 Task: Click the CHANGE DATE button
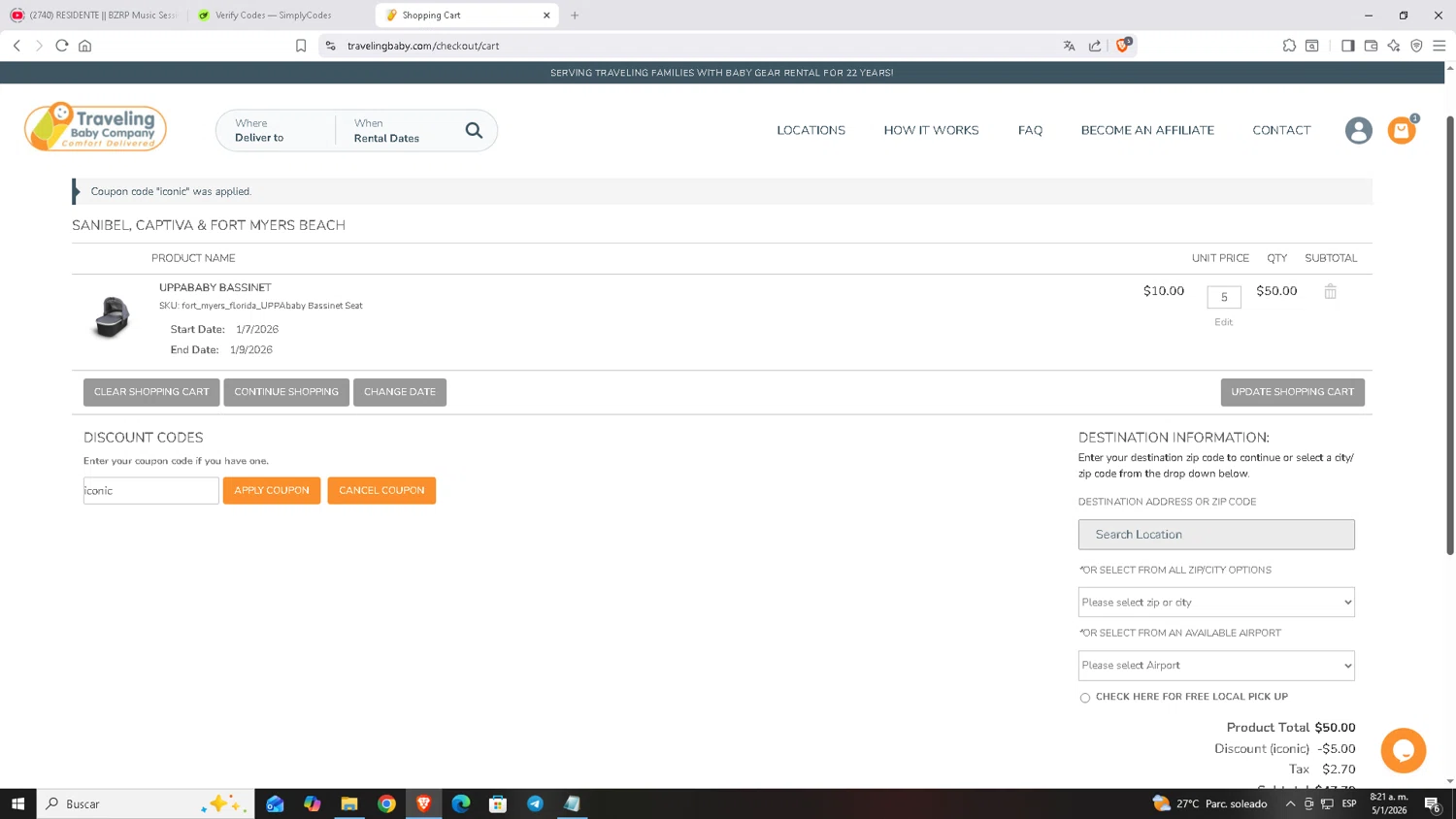click(x=400, y=392)
